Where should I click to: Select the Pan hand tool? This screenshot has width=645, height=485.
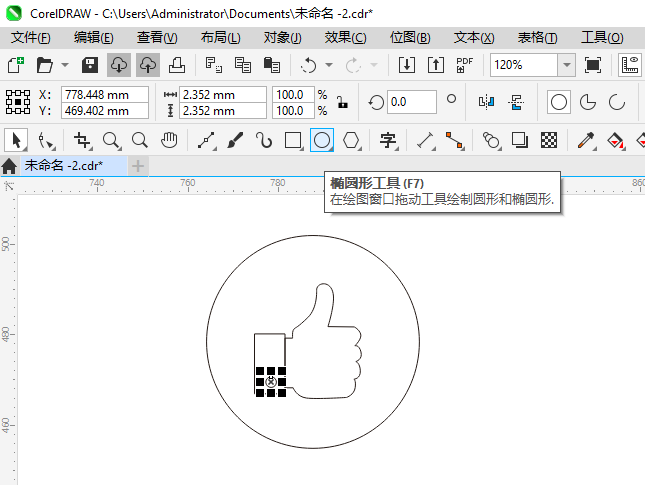[x=169, y=140]
